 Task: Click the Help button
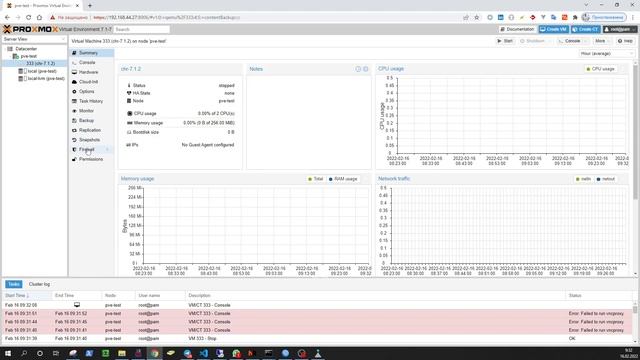[x=625, y=41]
